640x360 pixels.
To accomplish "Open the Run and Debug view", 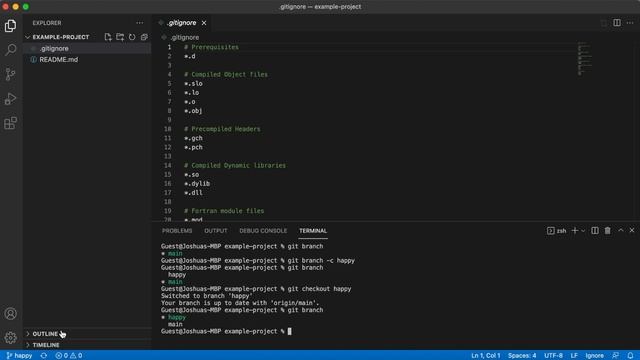I will coord(11,99).
